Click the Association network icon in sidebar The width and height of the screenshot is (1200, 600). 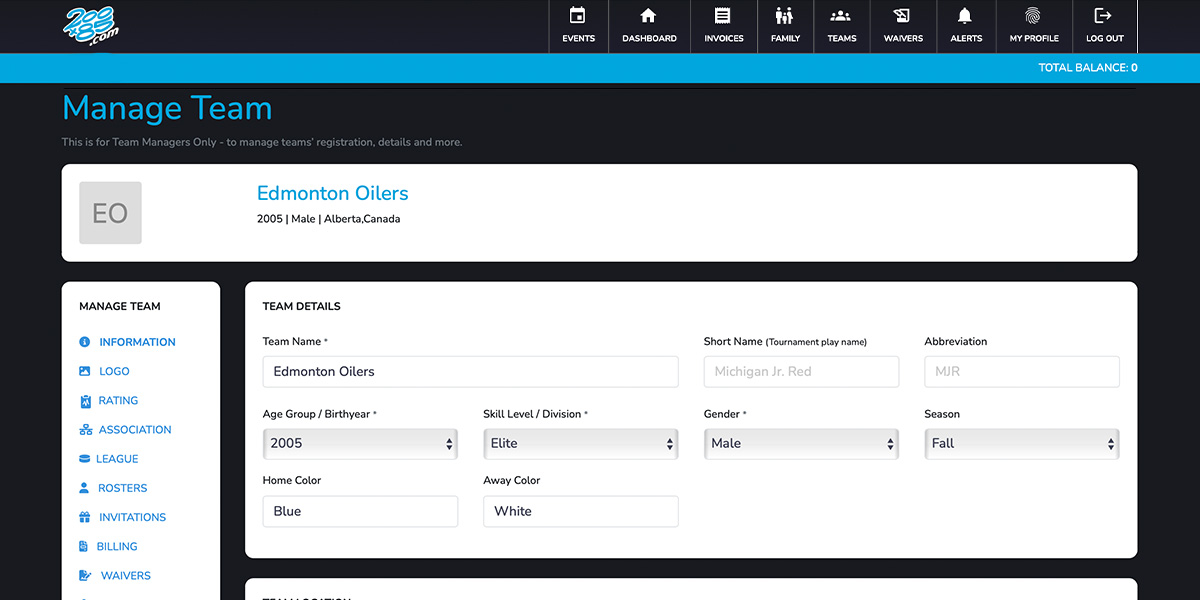tap(85, 430)
